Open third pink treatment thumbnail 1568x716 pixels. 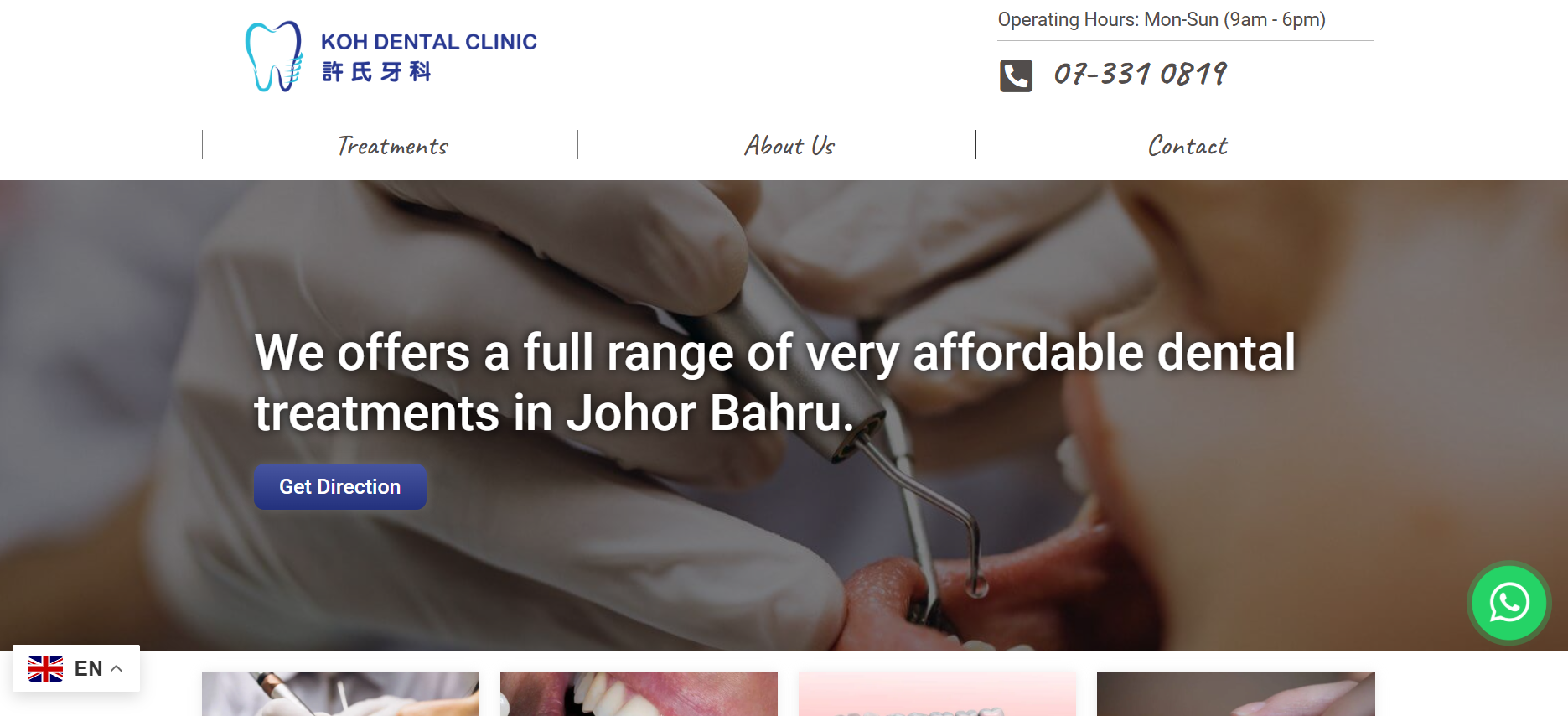click(937, 694)
